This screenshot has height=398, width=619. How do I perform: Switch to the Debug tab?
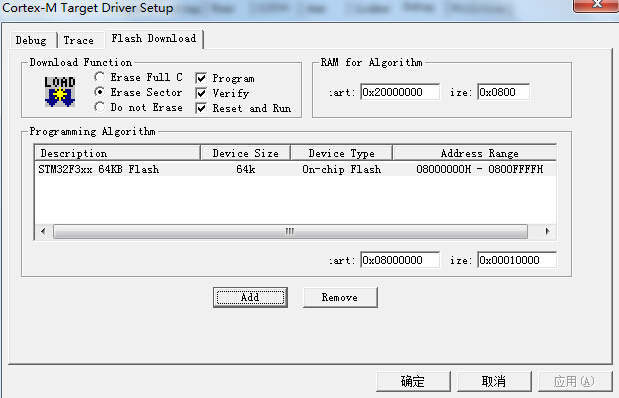pos(31,40)
